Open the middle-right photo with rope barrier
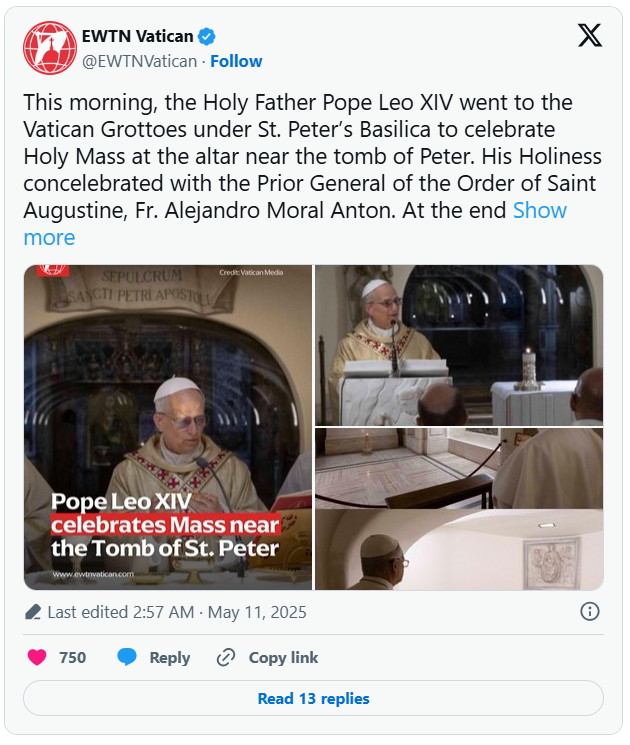 point(459,468)
